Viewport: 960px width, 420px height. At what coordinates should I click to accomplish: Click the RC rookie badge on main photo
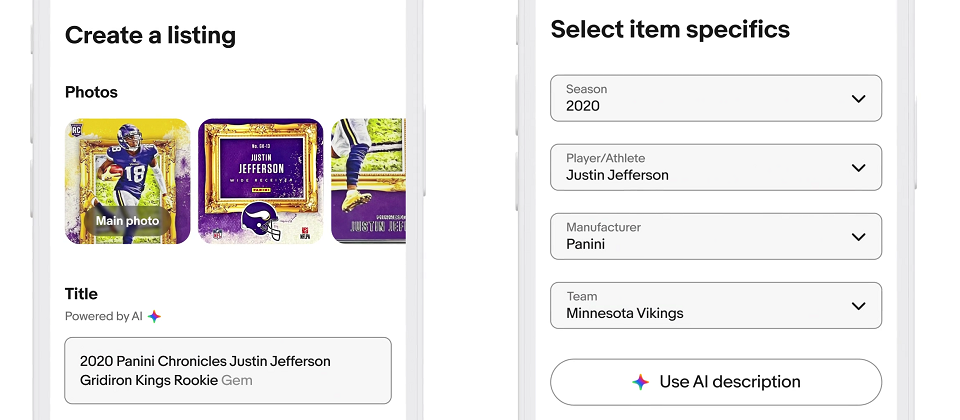point(77,129)
